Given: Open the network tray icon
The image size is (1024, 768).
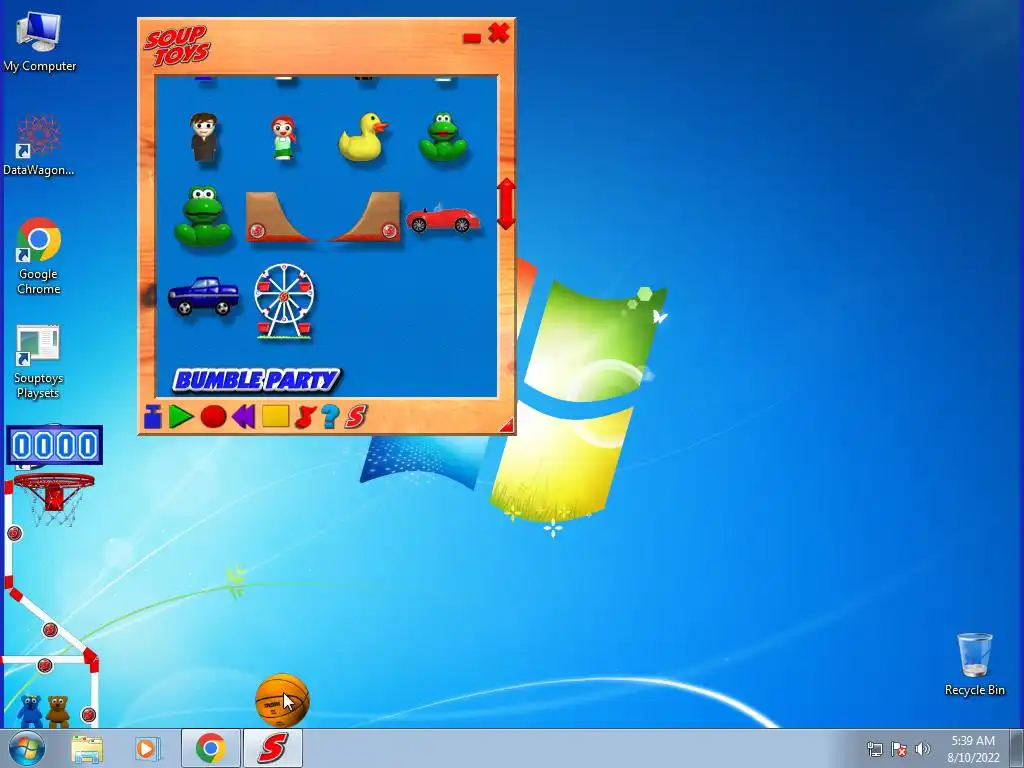Looking at the screenshot, I should [874, 749].
